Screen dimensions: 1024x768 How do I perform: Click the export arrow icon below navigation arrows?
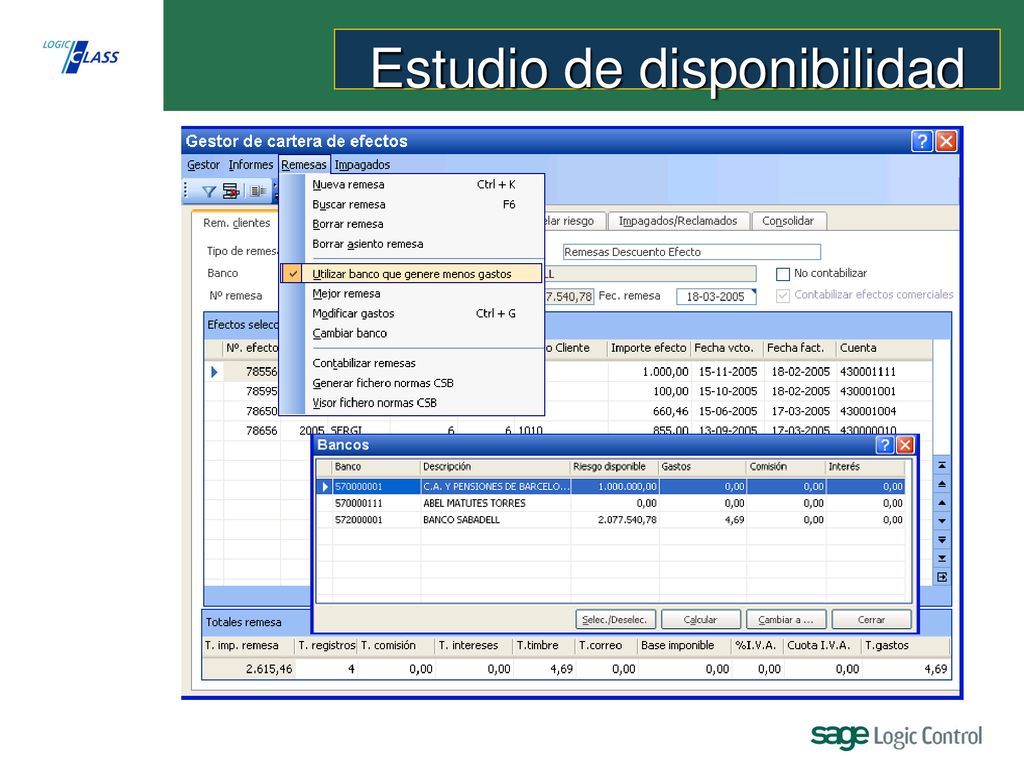click(942, 577)
